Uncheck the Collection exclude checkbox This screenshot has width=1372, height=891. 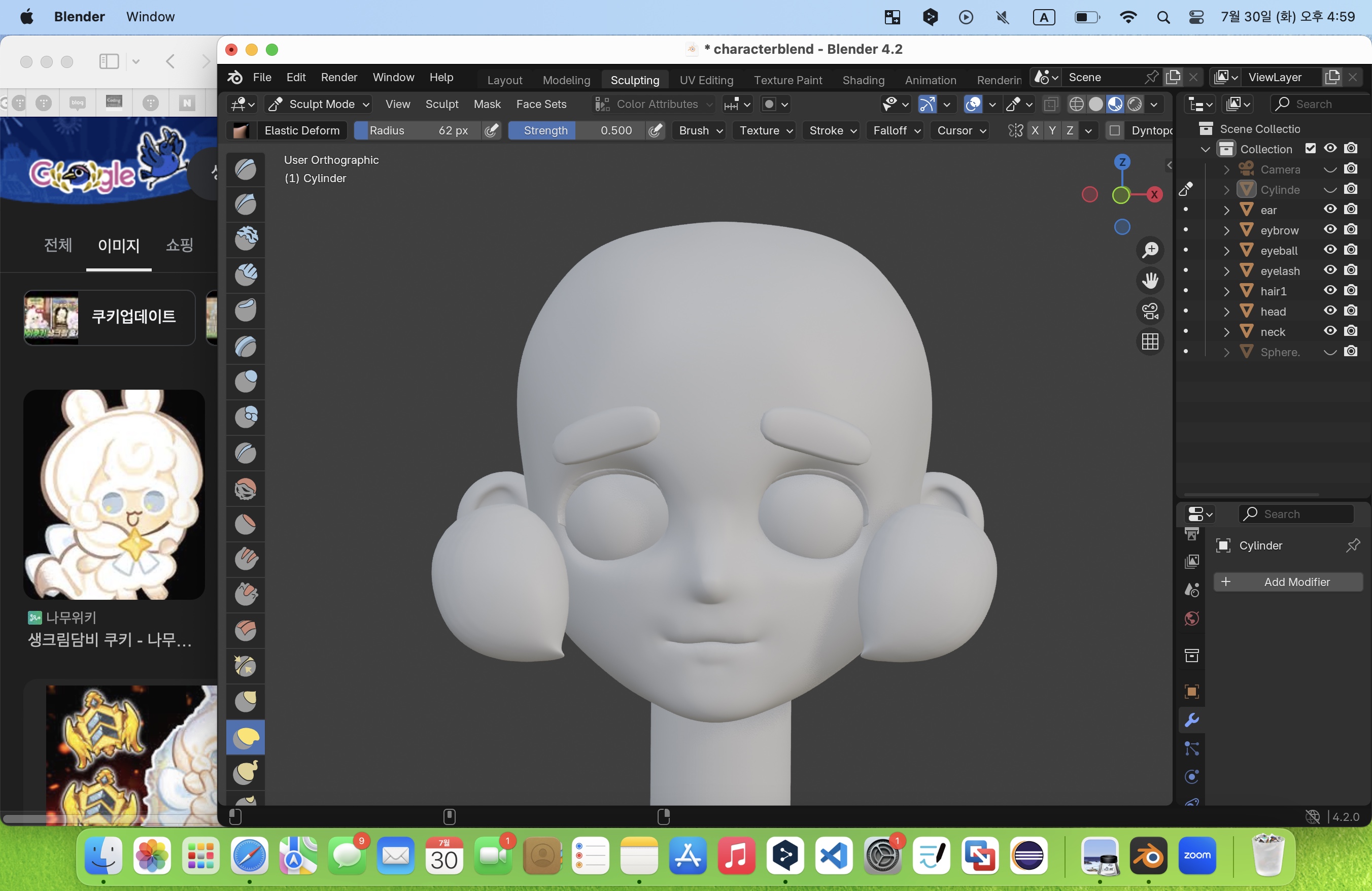click(1310, 149)
